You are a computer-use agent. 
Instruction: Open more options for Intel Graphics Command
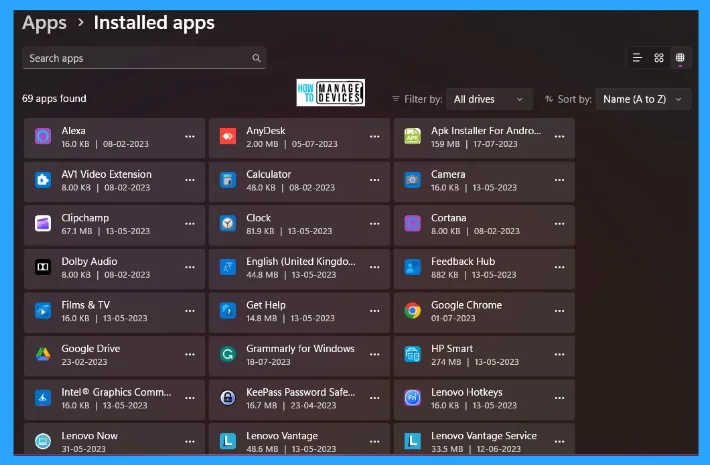coord(190,398)
